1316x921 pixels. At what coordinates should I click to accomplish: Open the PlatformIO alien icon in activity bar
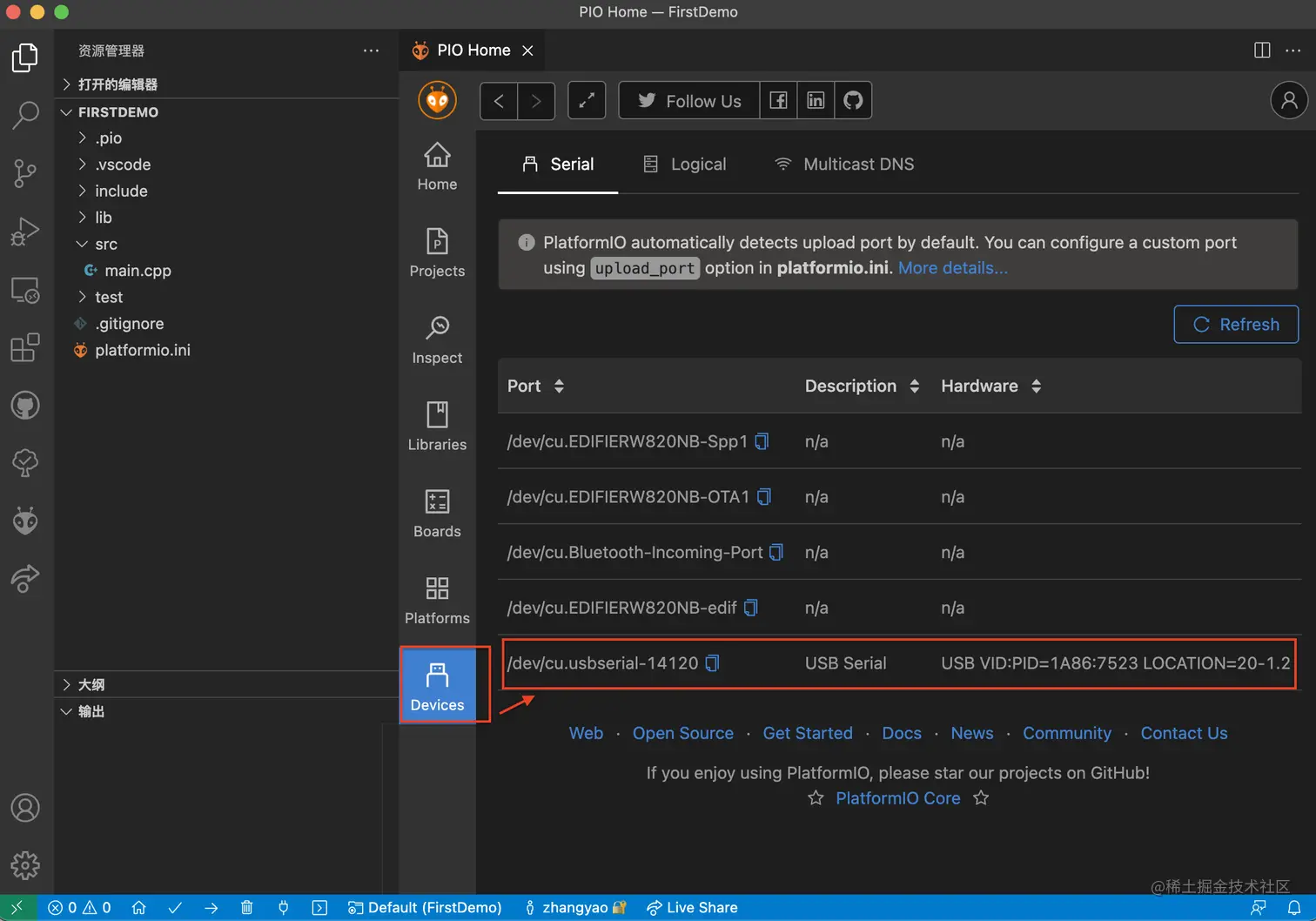pos(25,521)
